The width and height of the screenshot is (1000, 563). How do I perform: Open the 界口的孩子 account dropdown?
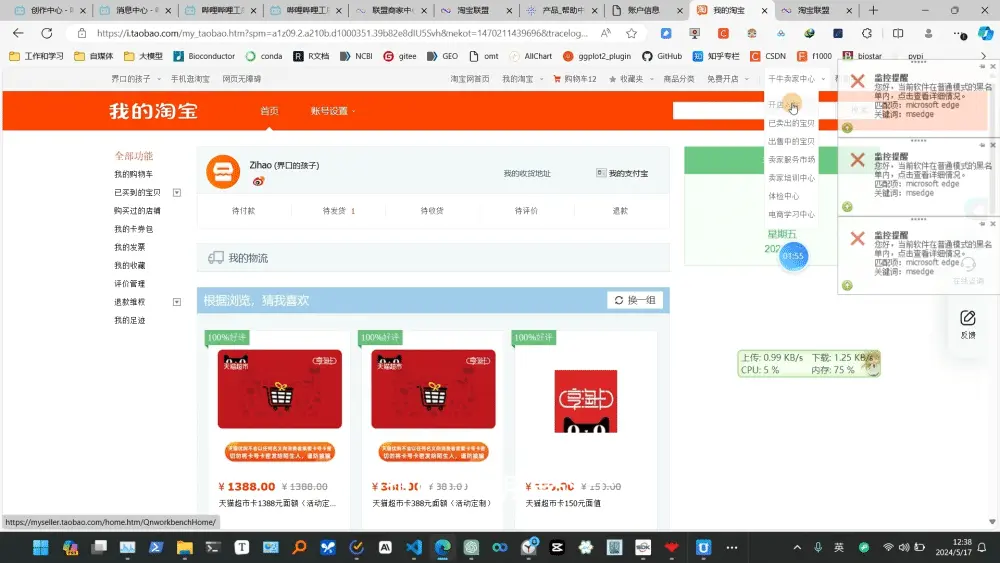coord(136,79)
